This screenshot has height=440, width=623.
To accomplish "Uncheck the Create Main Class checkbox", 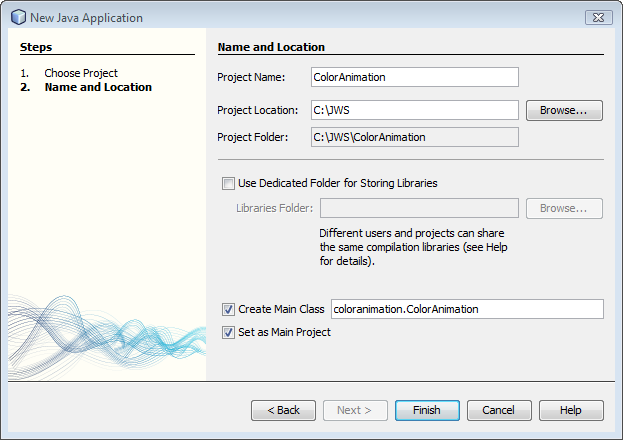I will 228,310.
